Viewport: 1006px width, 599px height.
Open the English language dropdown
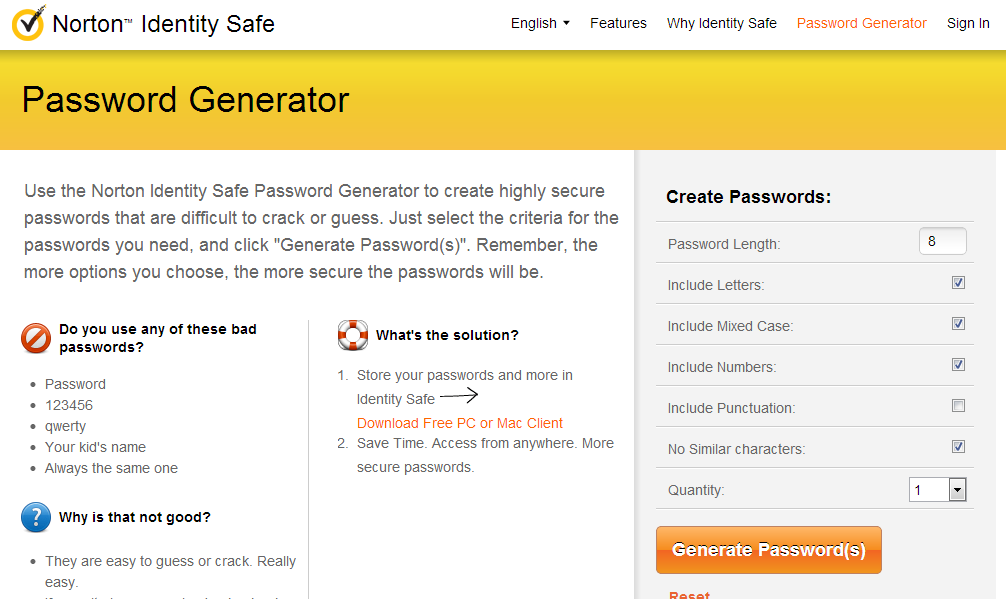click(x=540, y=23)
